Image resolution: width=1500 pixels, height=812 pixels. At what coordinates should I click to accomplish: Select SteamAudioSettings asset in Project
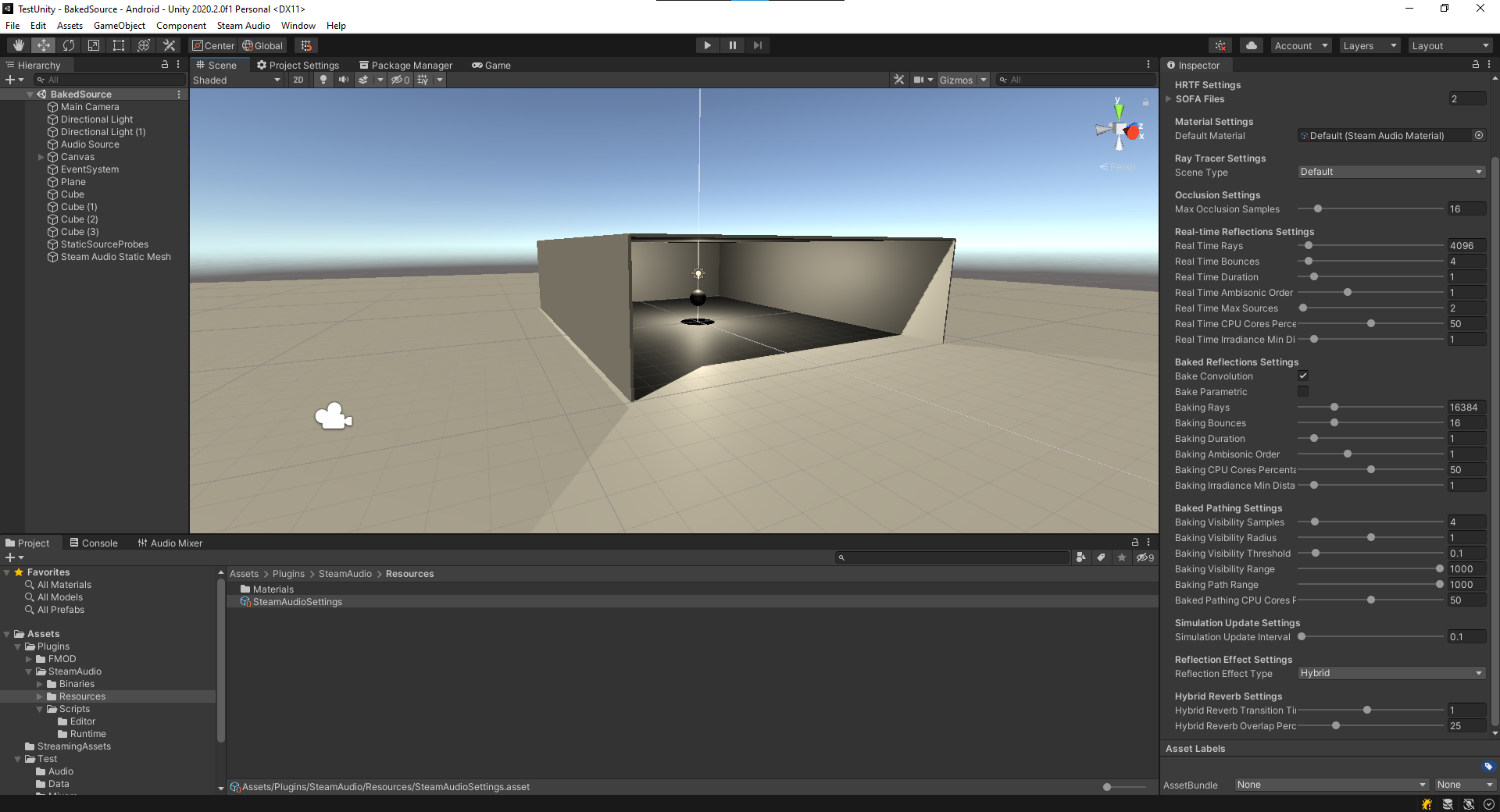click(297, 602)
